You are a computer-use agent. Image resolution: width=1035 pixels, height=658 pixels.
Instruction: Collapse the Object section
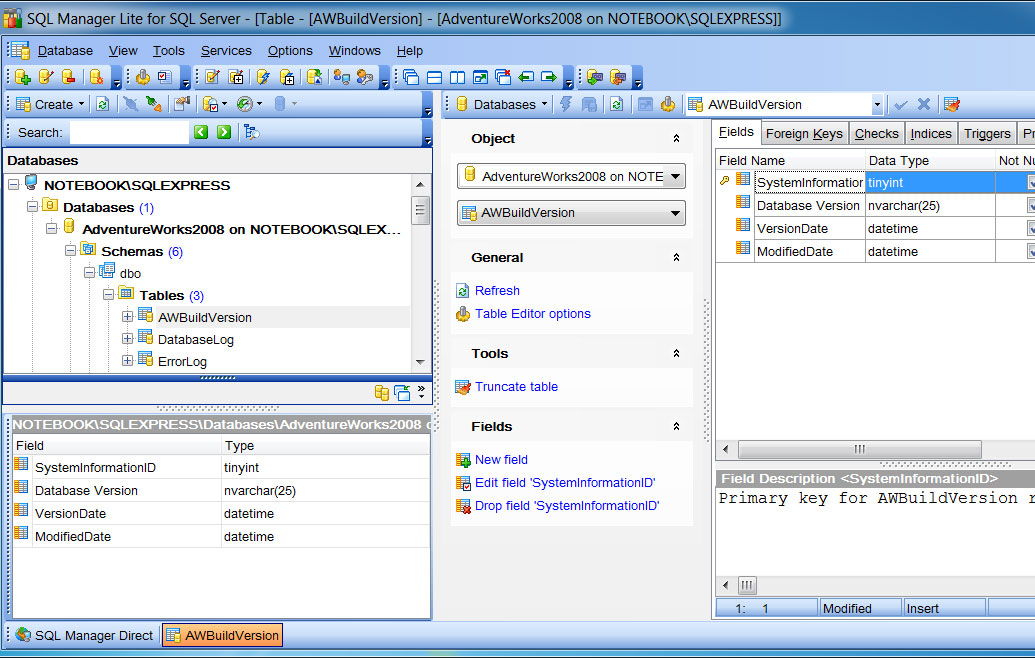[676, 139]
